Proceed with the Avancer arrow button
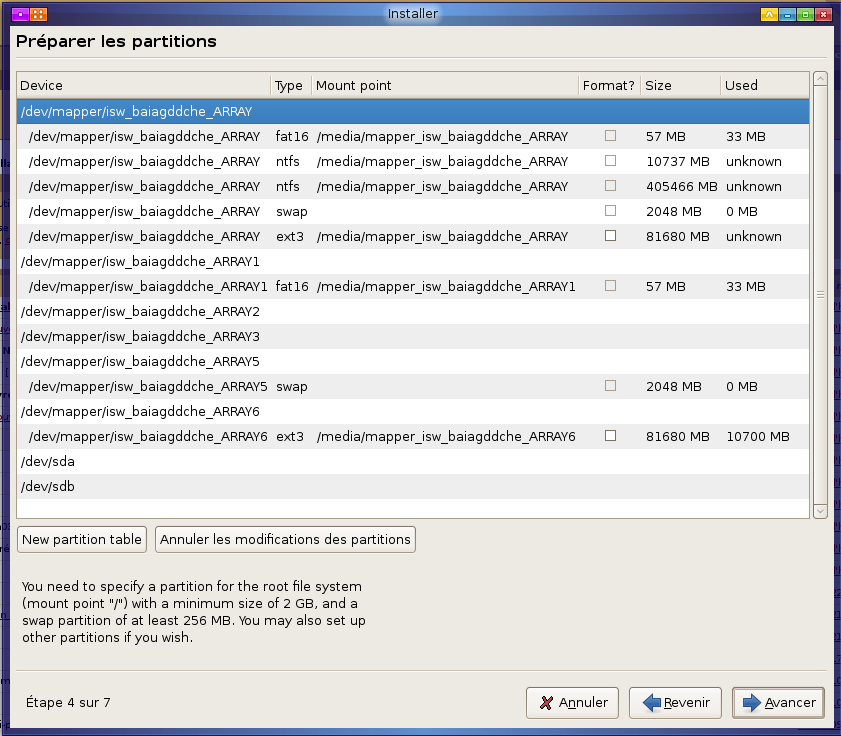 coord(778,703)
